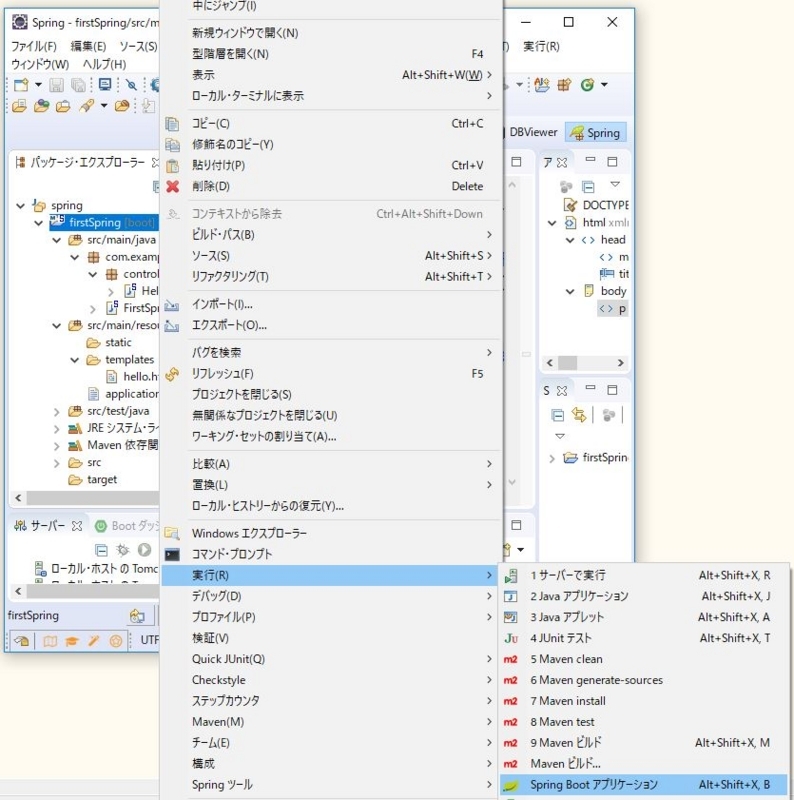
Task: Select サーバー view tab
Action: (47, 526)
